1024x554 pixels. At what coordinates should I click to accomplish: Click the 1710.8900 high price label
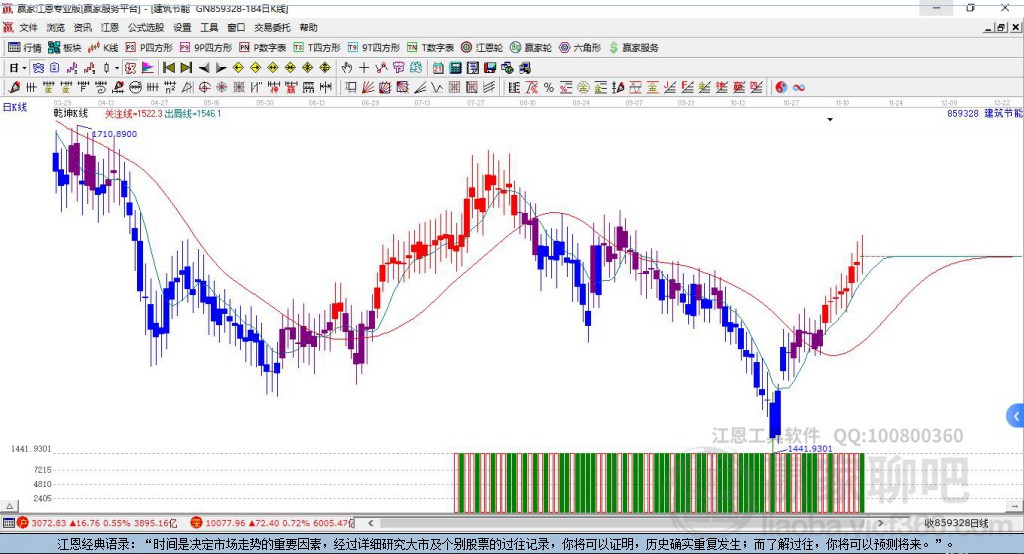(114, 134)
